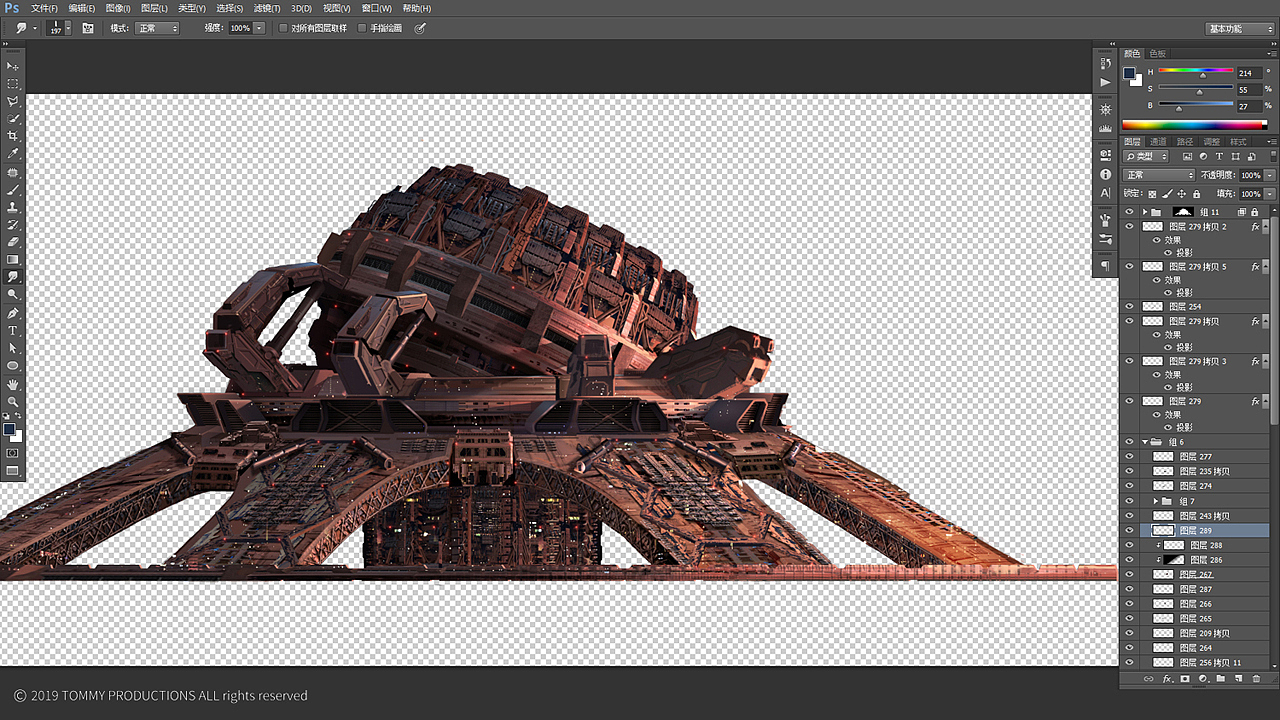This screenshot has width=1280, height=720.
Task: Select the Polygonal Lasso tool
Action: tap(13, 101)
